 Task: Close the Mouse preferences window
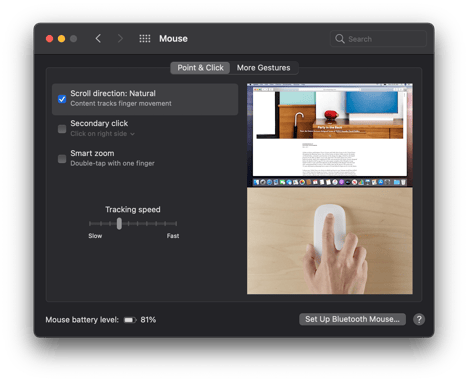point(49,39)
